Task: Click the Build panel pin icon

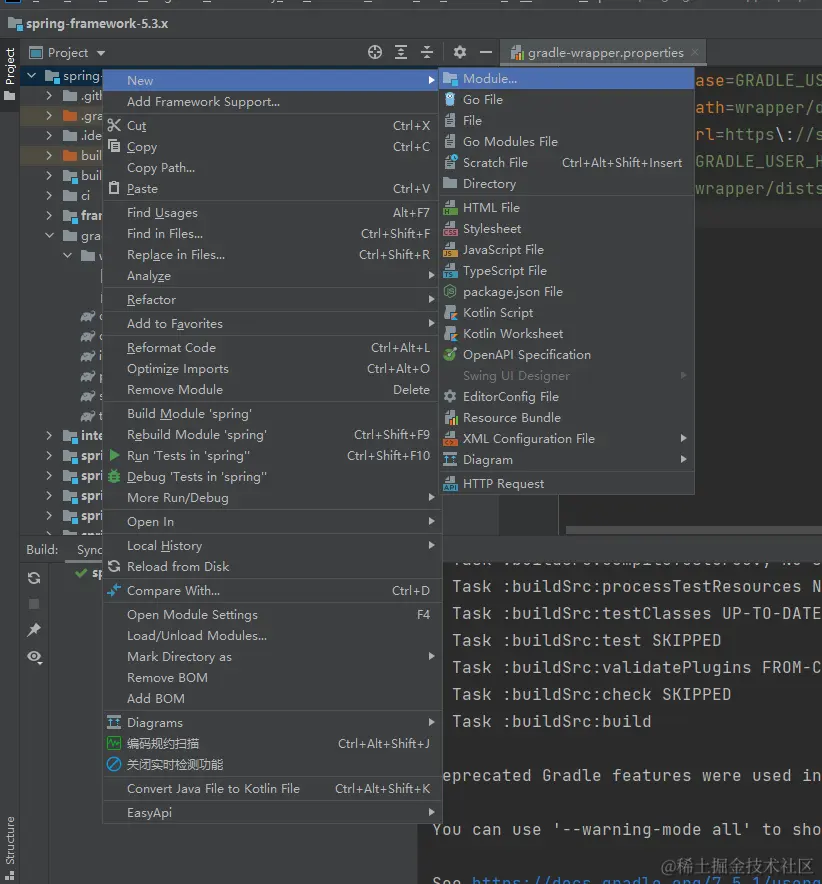Action: click(x=34, y=630)
